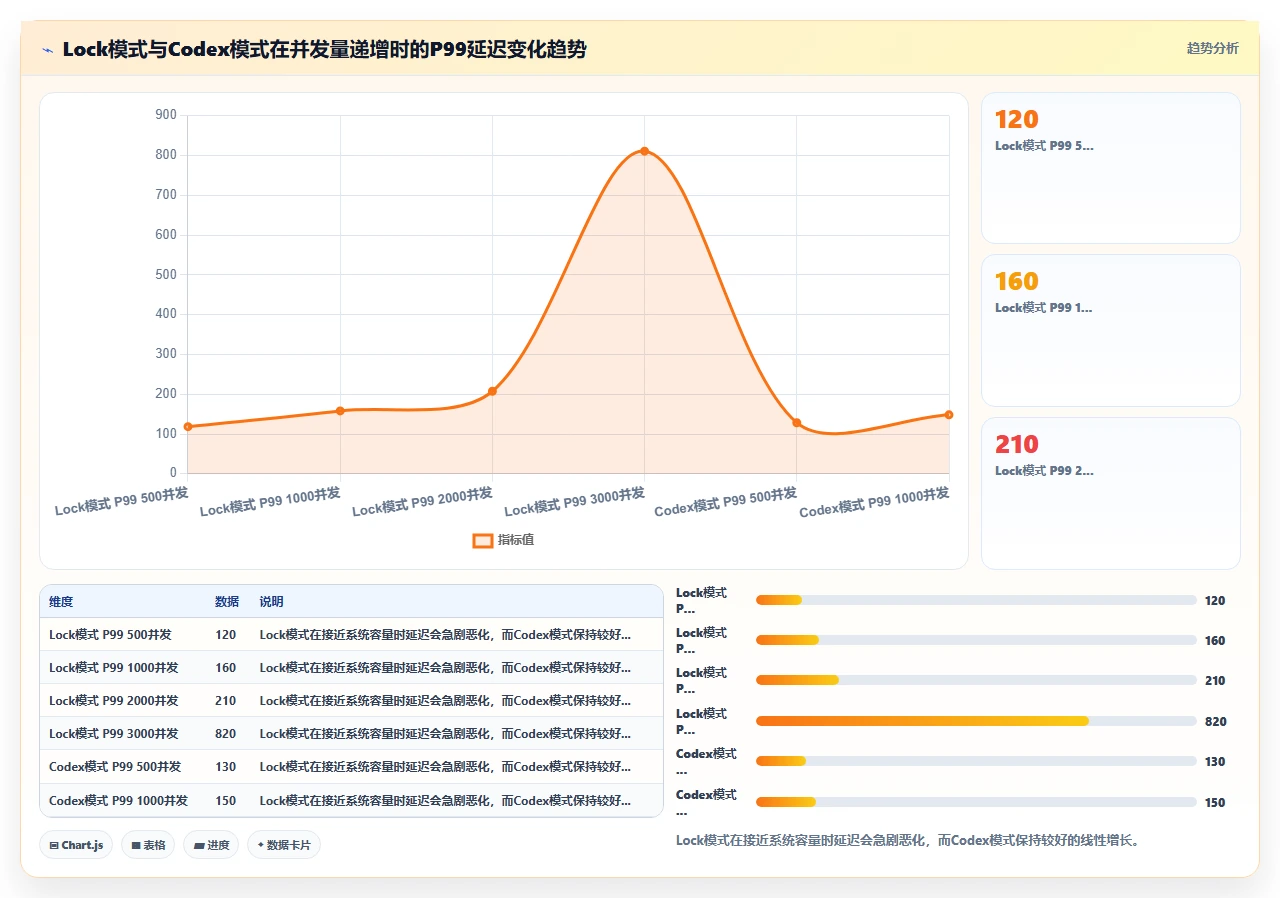Select table row Lock模式 P99 2000并发

coord(351,701)
